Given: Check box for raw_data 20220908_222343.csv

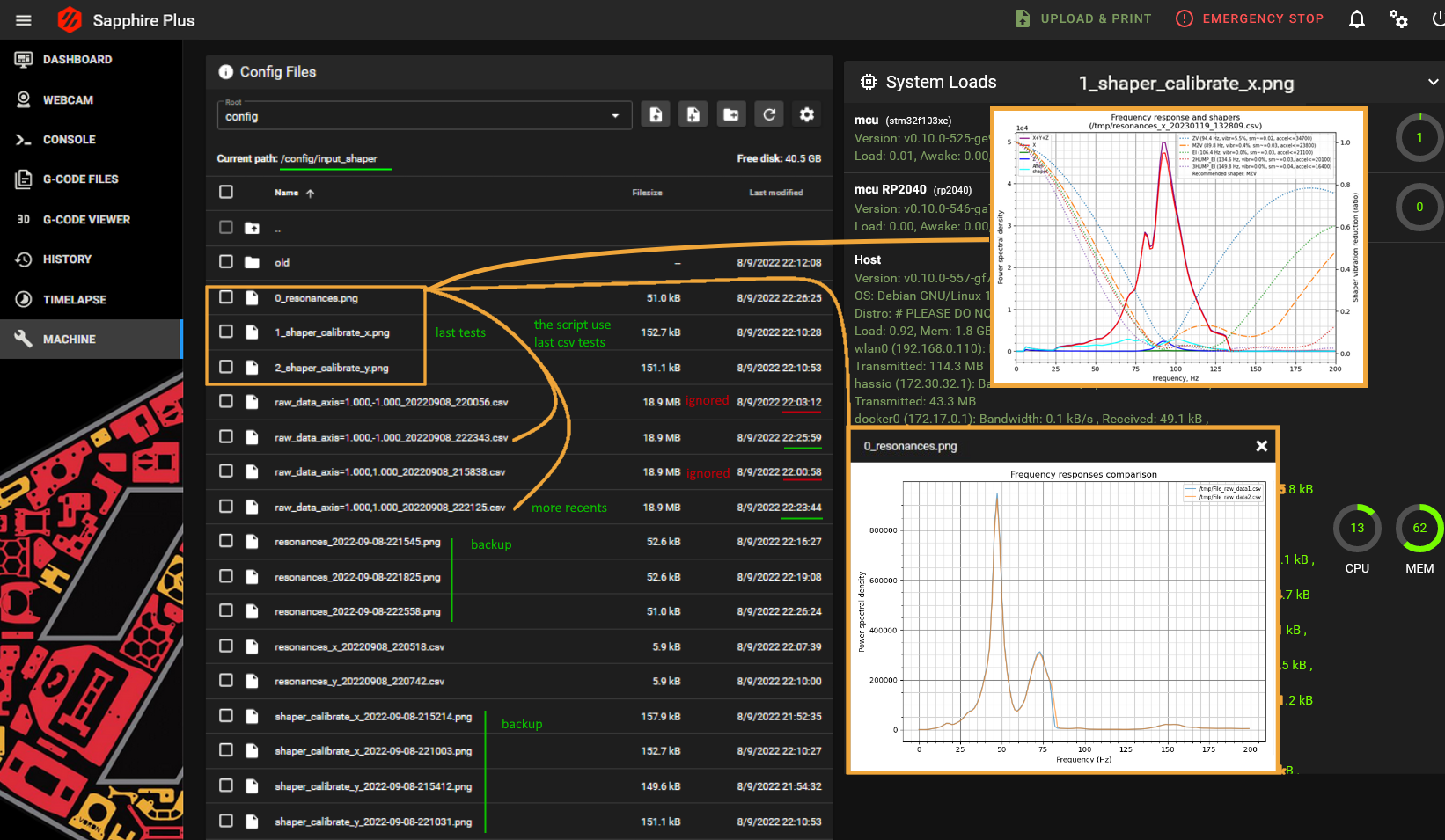Looking at the screenshot, I should (x=226, y=436).
